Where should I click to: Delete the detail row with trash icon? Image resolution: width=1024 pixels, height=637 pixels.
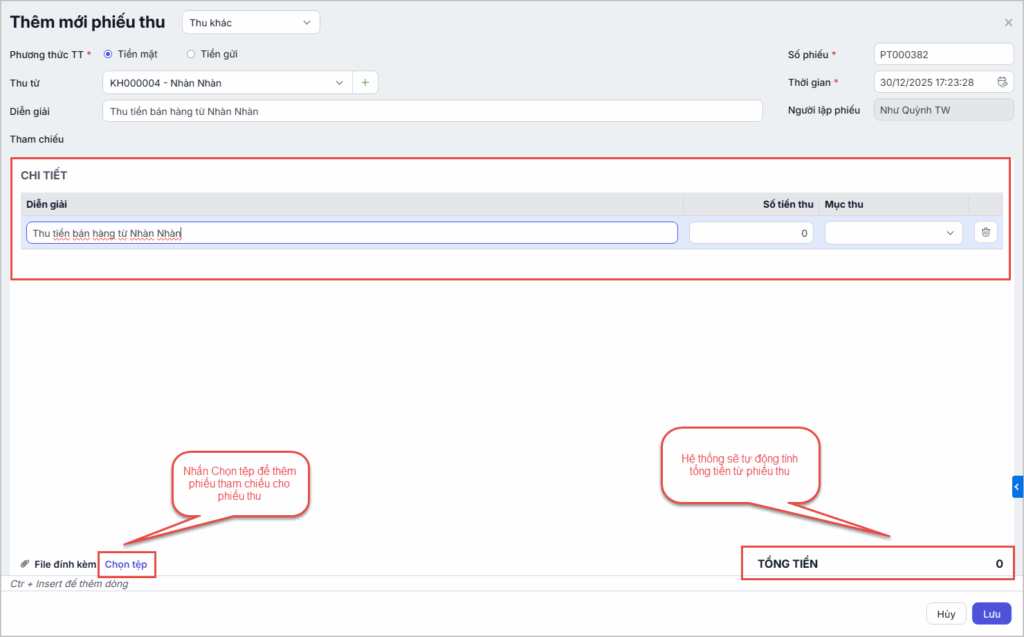click(x=985, y=233)
